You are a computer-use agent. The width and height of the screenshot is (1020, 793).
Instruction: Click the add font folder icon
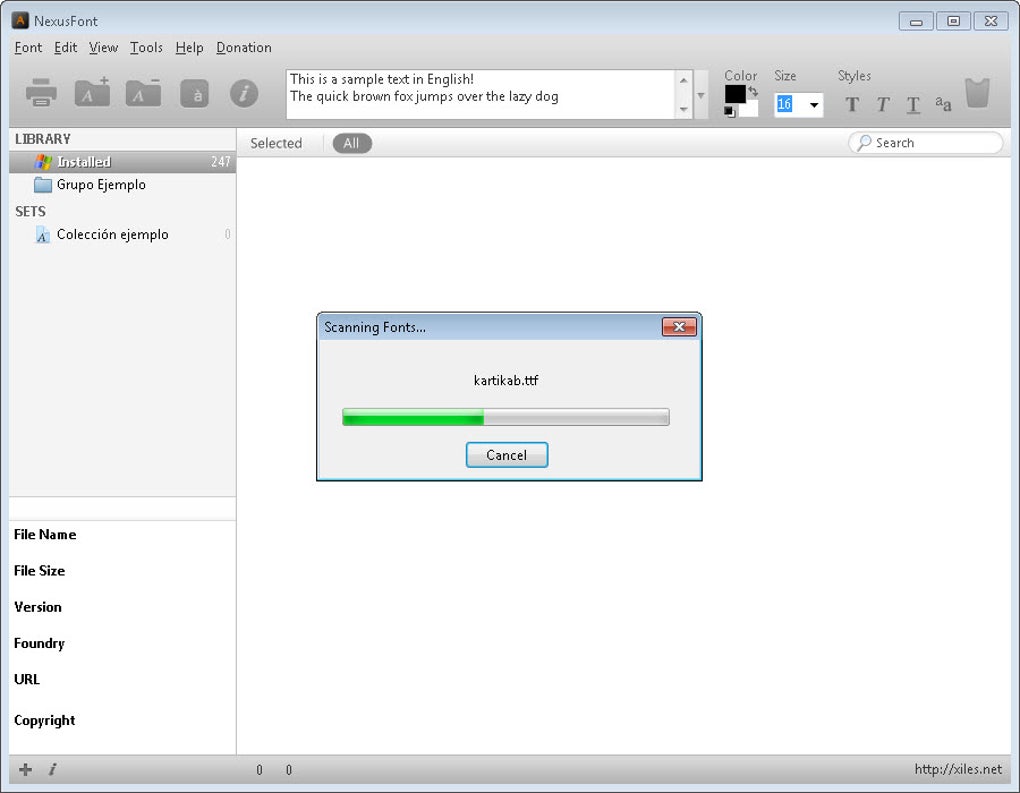click(x=92, y=92)
